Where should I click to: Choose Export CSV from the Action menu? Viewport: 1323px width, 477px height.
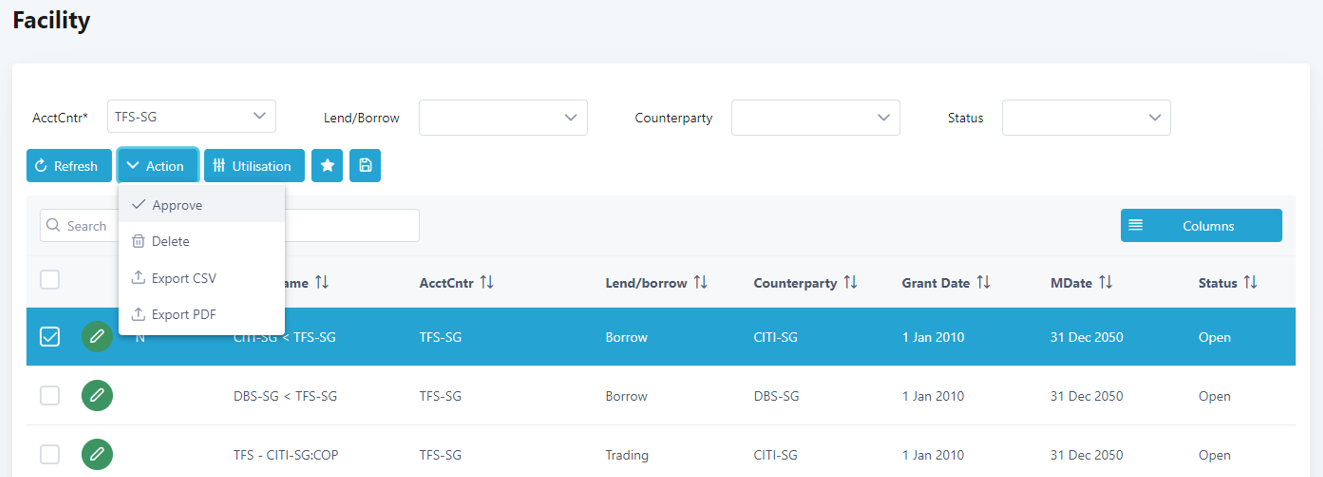click(x=202, y=278)
